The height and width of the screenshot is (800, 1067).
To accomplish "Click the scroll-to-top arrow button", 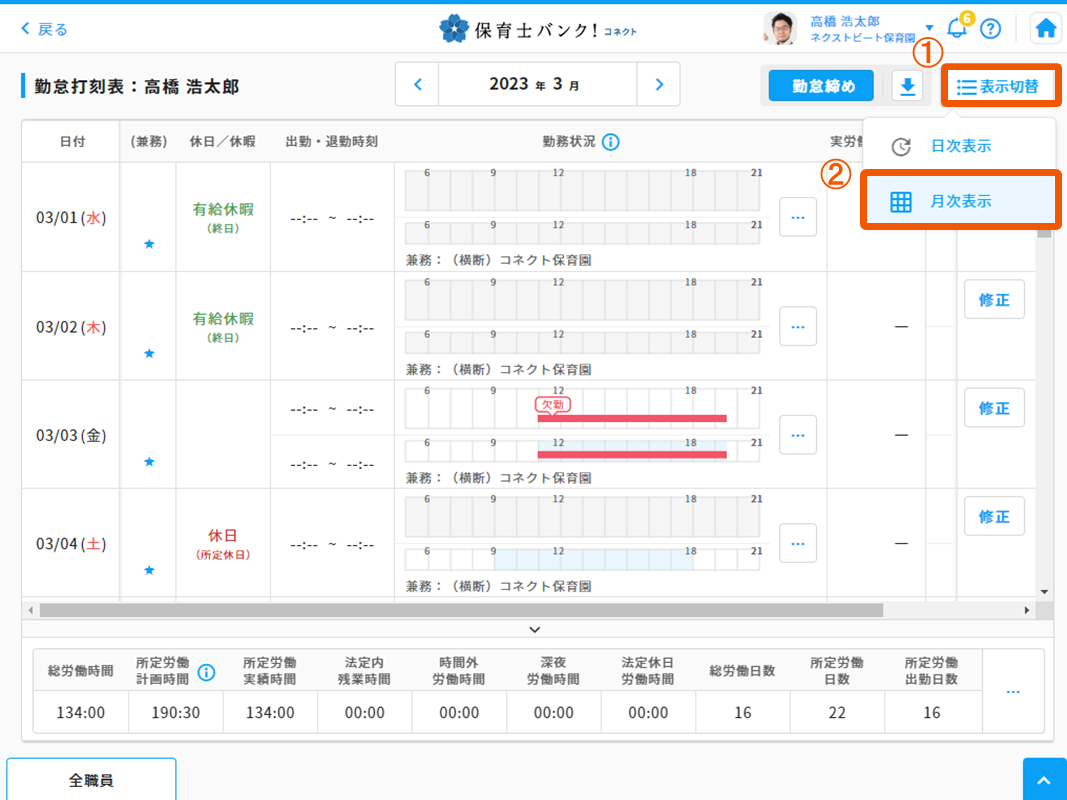I will pyautogui.click(x=1044, y=779).
